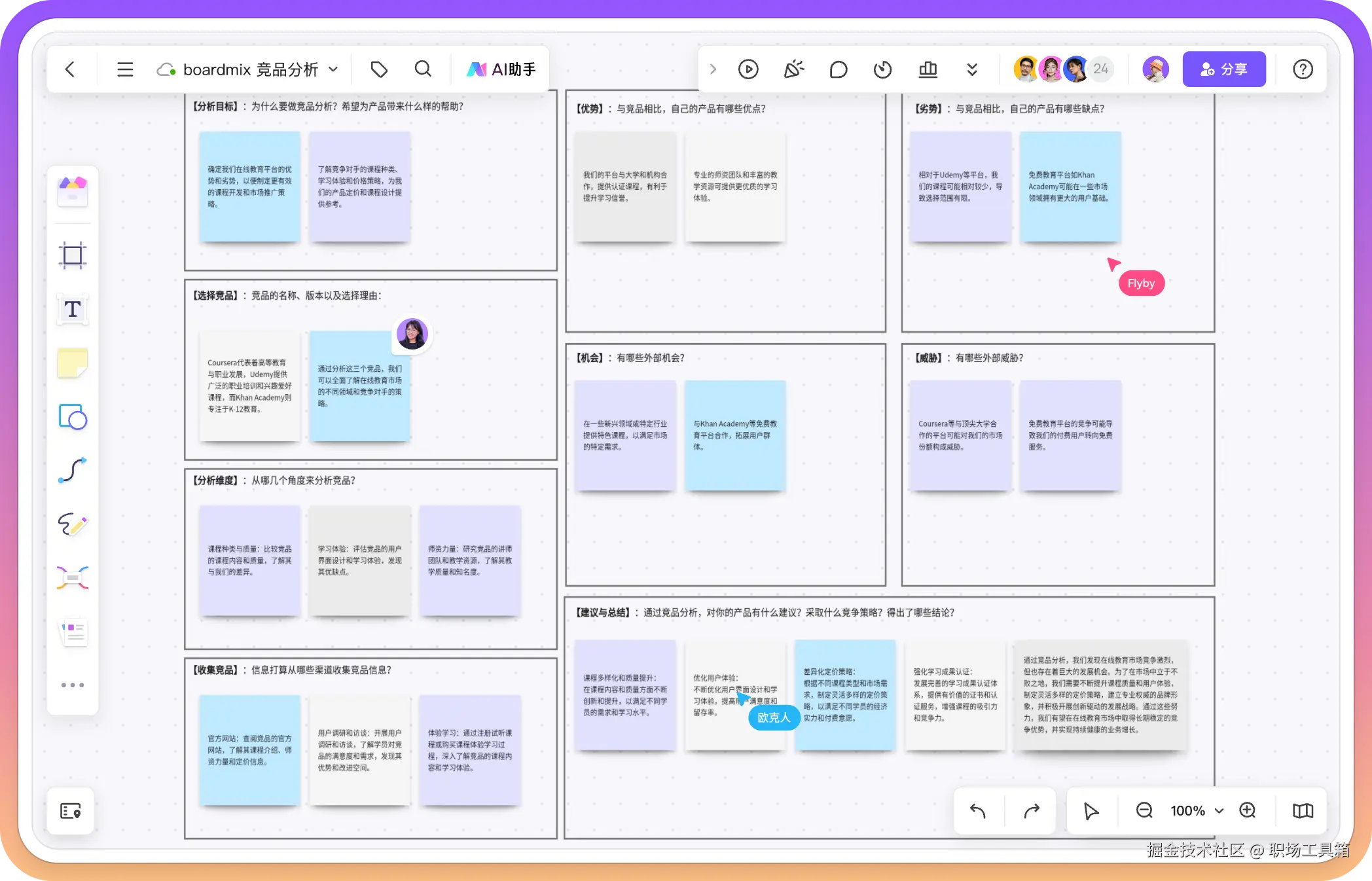
Task: Select the Text tool
Action: tap(73, 309)
